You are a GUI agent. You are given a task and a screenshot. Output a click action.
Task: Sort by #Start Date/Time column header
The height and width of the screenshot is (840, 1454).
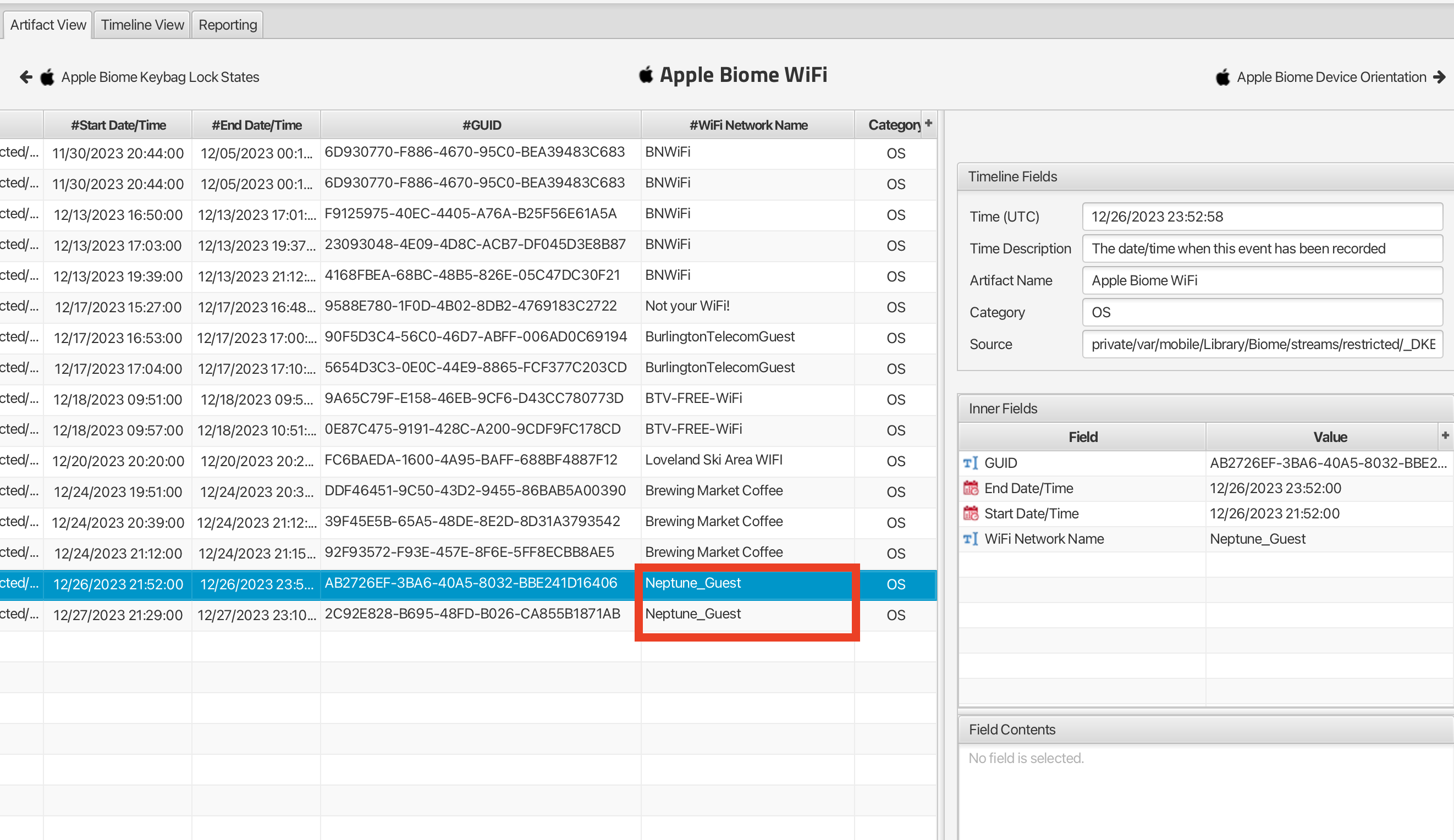pyautogui.click(x=118, y=125)
